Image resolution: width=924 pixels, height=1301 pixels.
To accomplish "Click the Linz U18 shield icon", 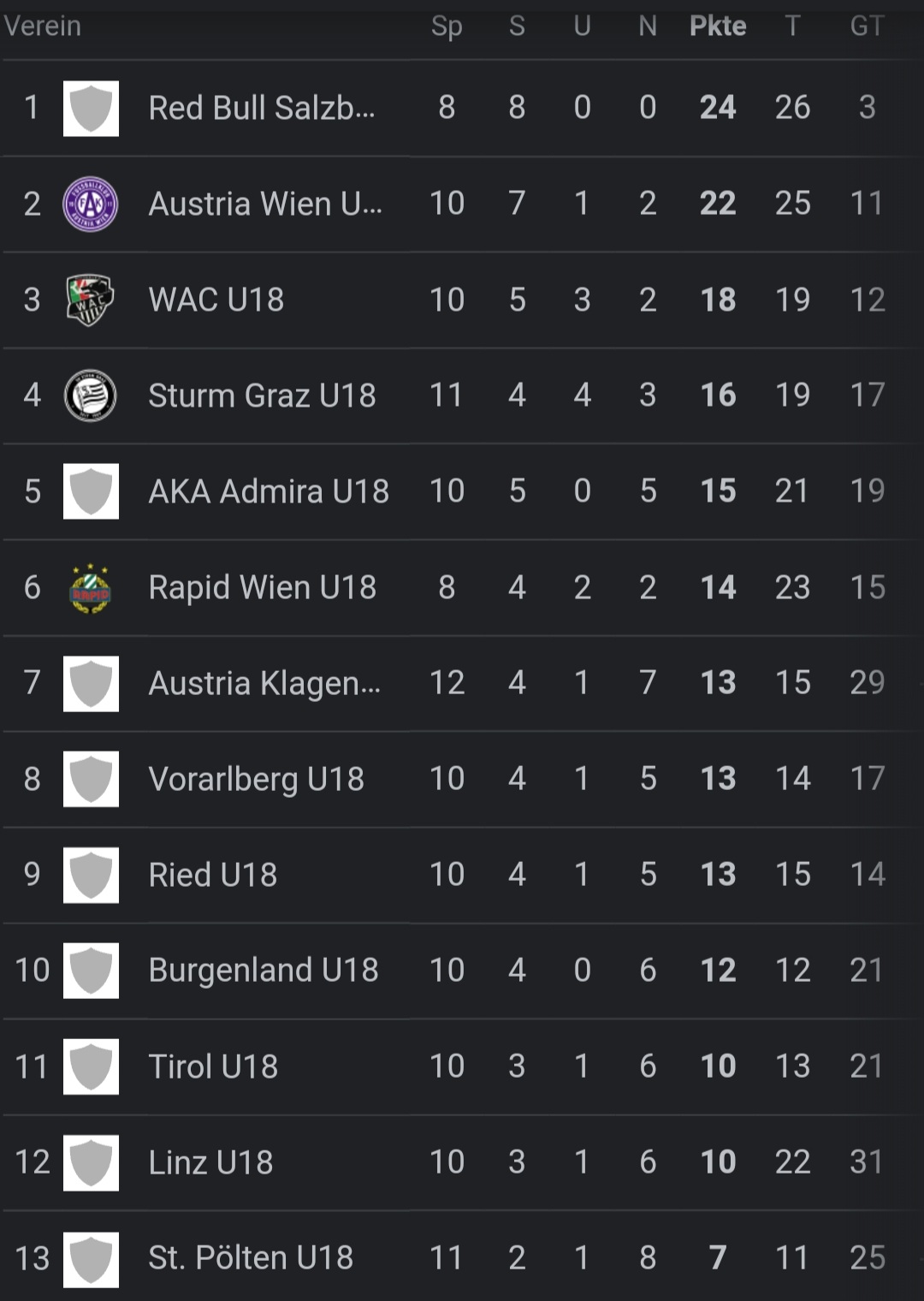I will click(x=91, y=1162).
